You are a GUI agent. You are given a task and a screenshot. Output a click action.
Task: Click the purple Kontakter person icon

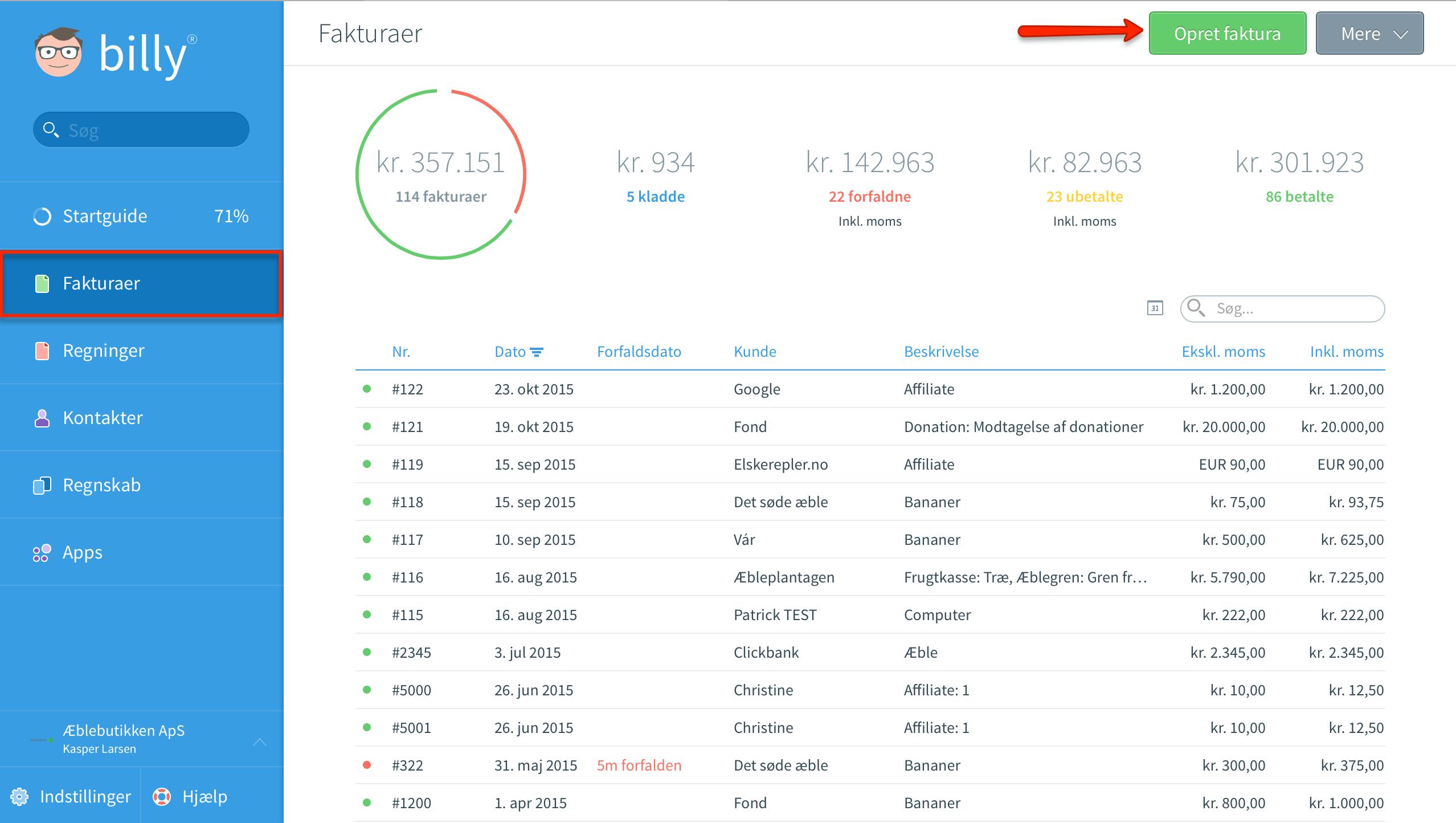[x=42, y=418]
